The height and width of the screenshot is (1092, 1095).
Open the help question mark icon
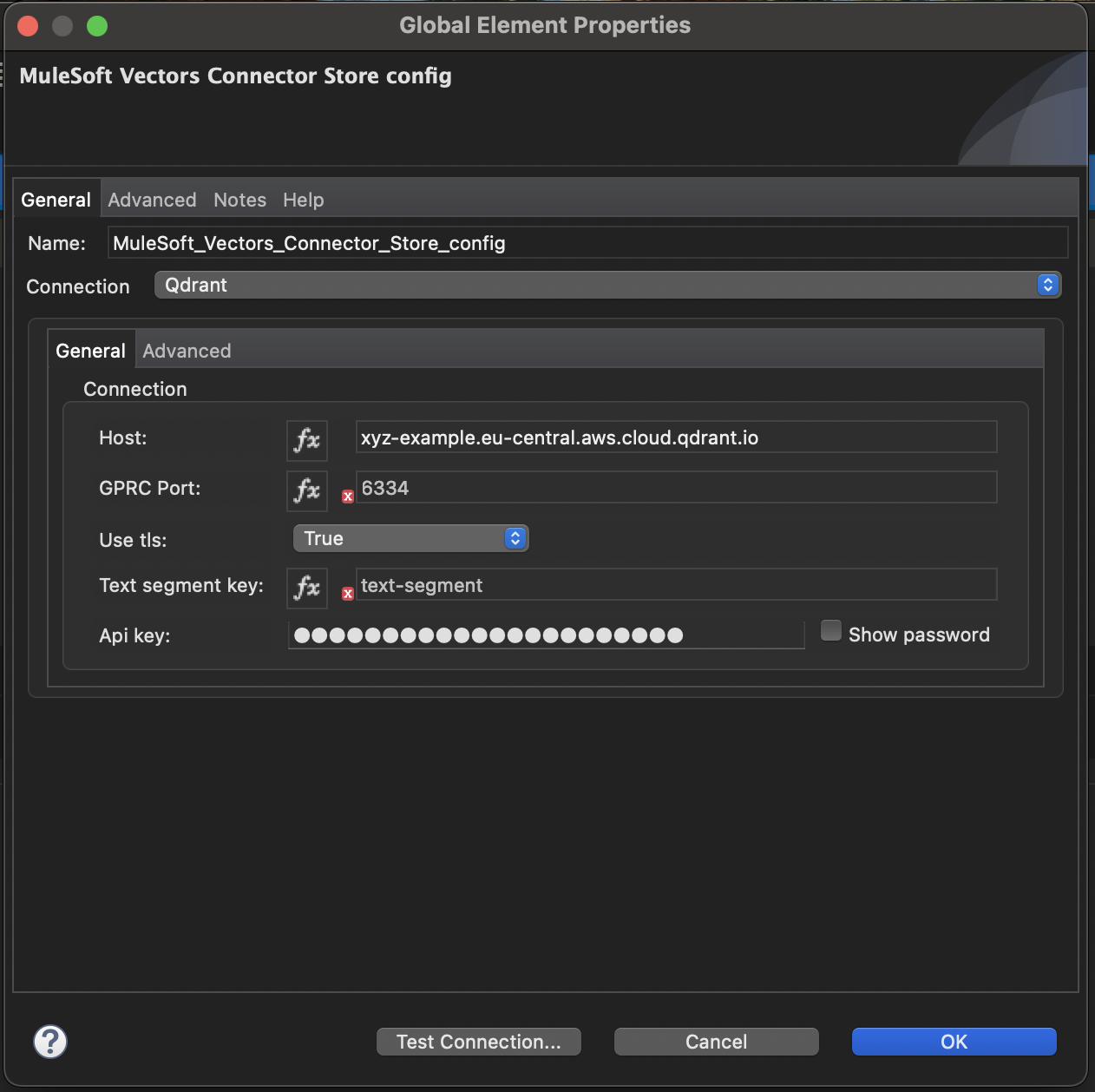(49, 1042)
